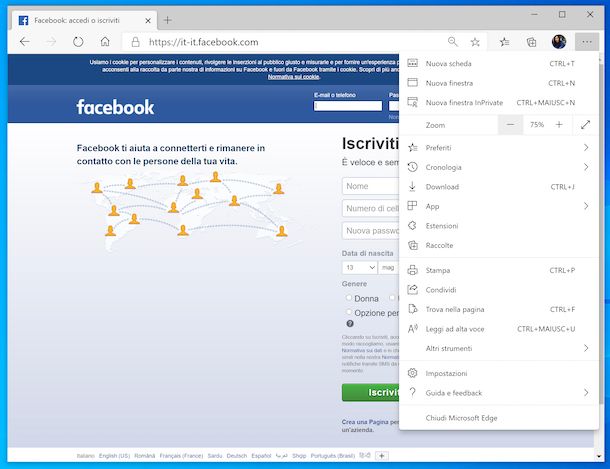Image resolution: width=610 pixels, height=469 pixels.
Task: Choose Chiudi Microsoft Edge
Action: (x=499, y=418)
